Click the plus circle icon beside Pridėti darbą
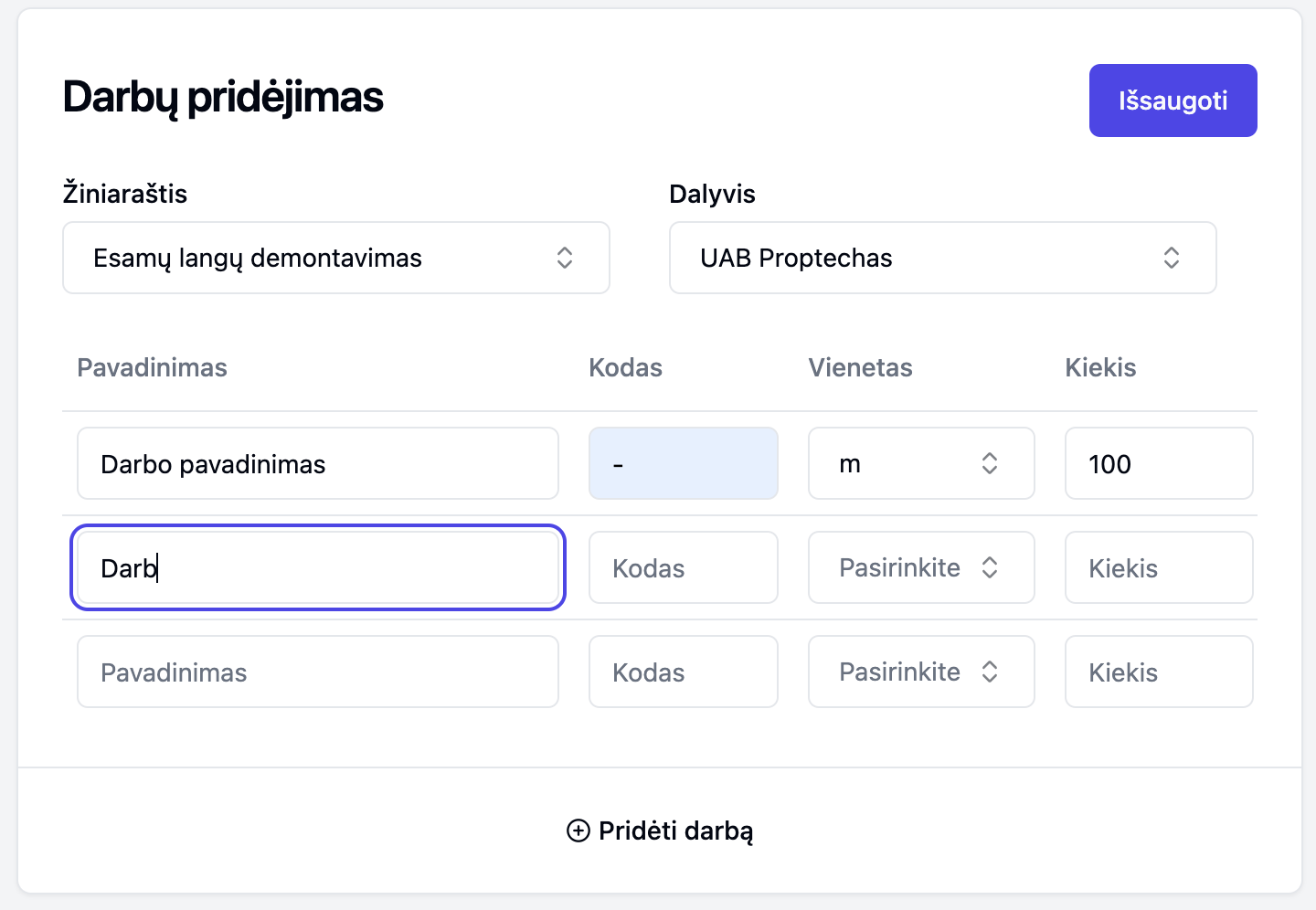This screenshot has height=910, width=1316. tap(578, 831)
